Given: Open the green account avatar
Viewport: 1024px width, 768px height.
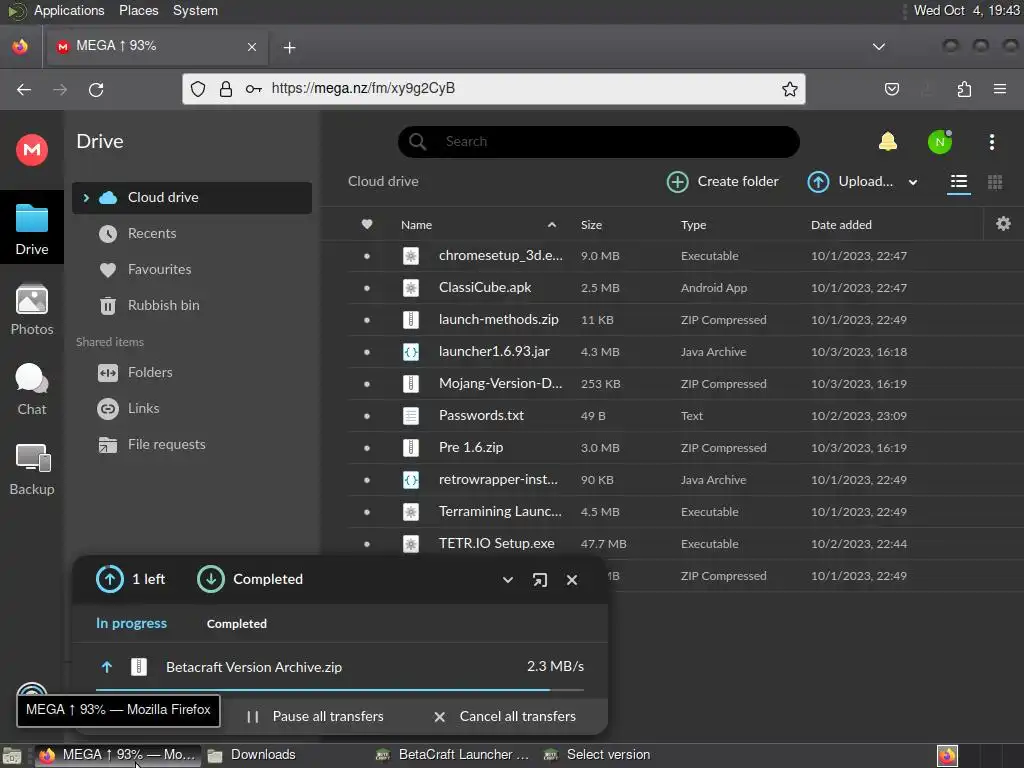Looking at the screenshot, I should coord(940,142).
